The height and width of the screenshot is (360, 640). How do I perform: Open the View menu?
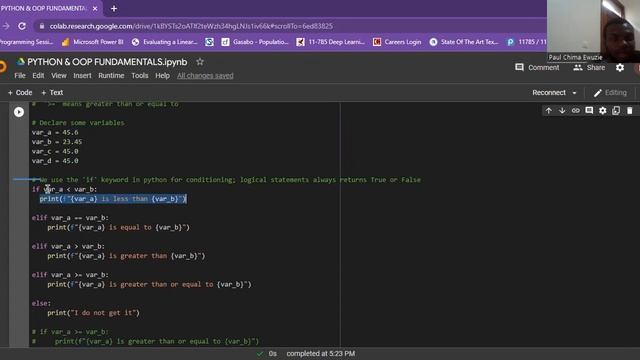coord(59,76)
